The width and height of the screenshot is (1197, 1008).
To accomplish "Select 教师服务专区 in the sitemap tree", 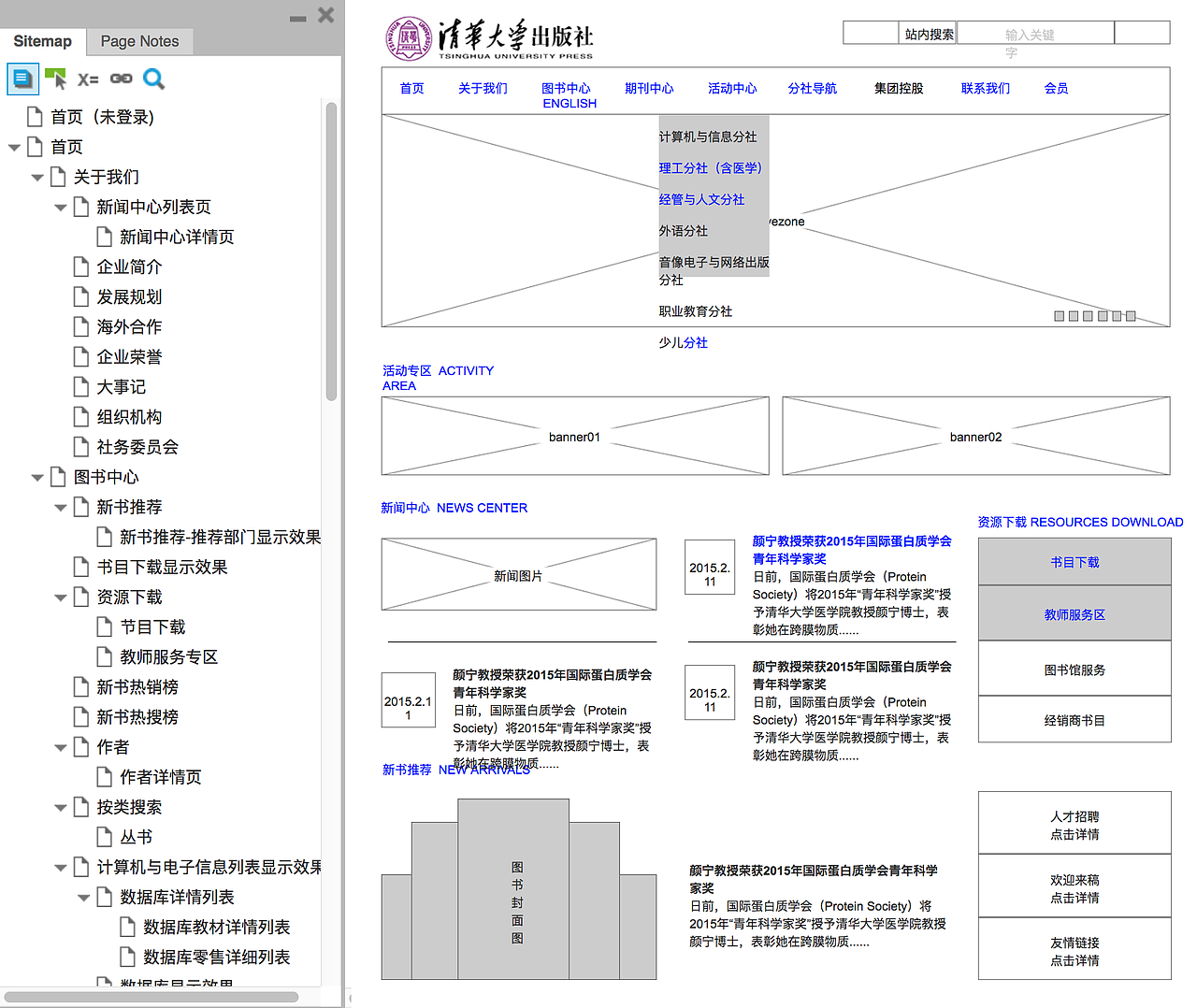I will 168,657.
